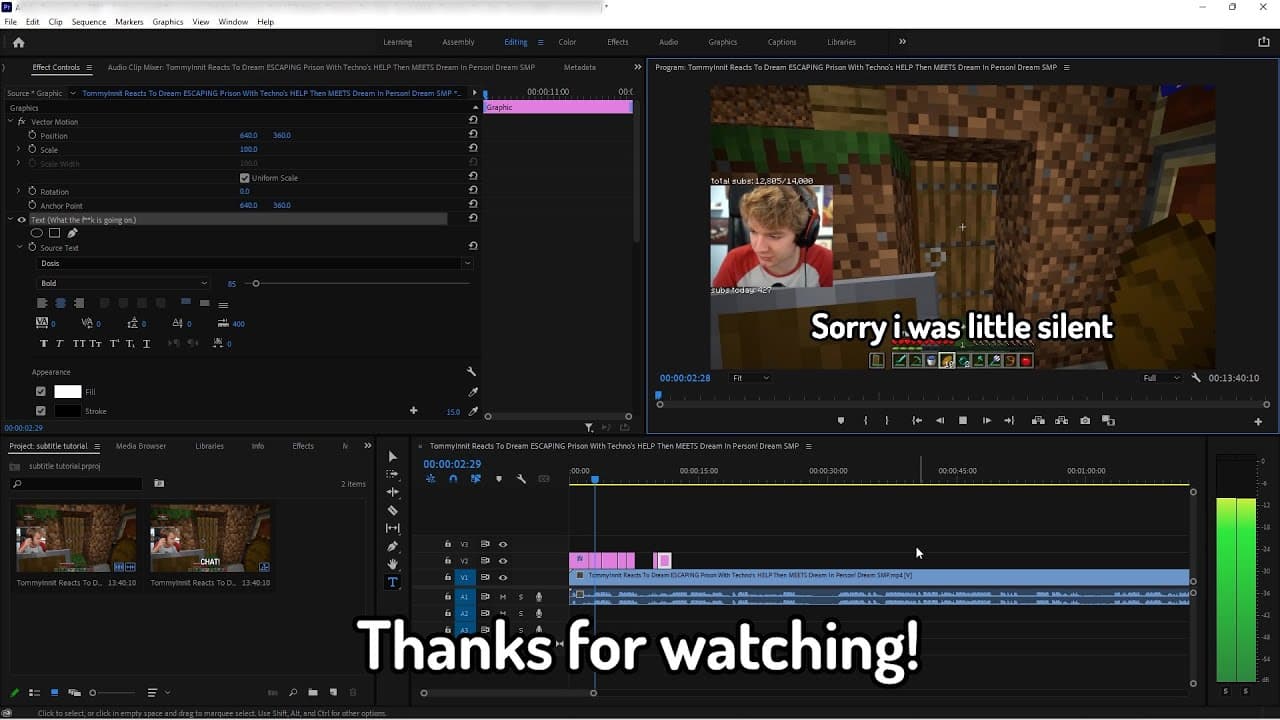Switch to the Audio workspace tab
Viewport: 1280px width, 720px height.
(668, 42)
